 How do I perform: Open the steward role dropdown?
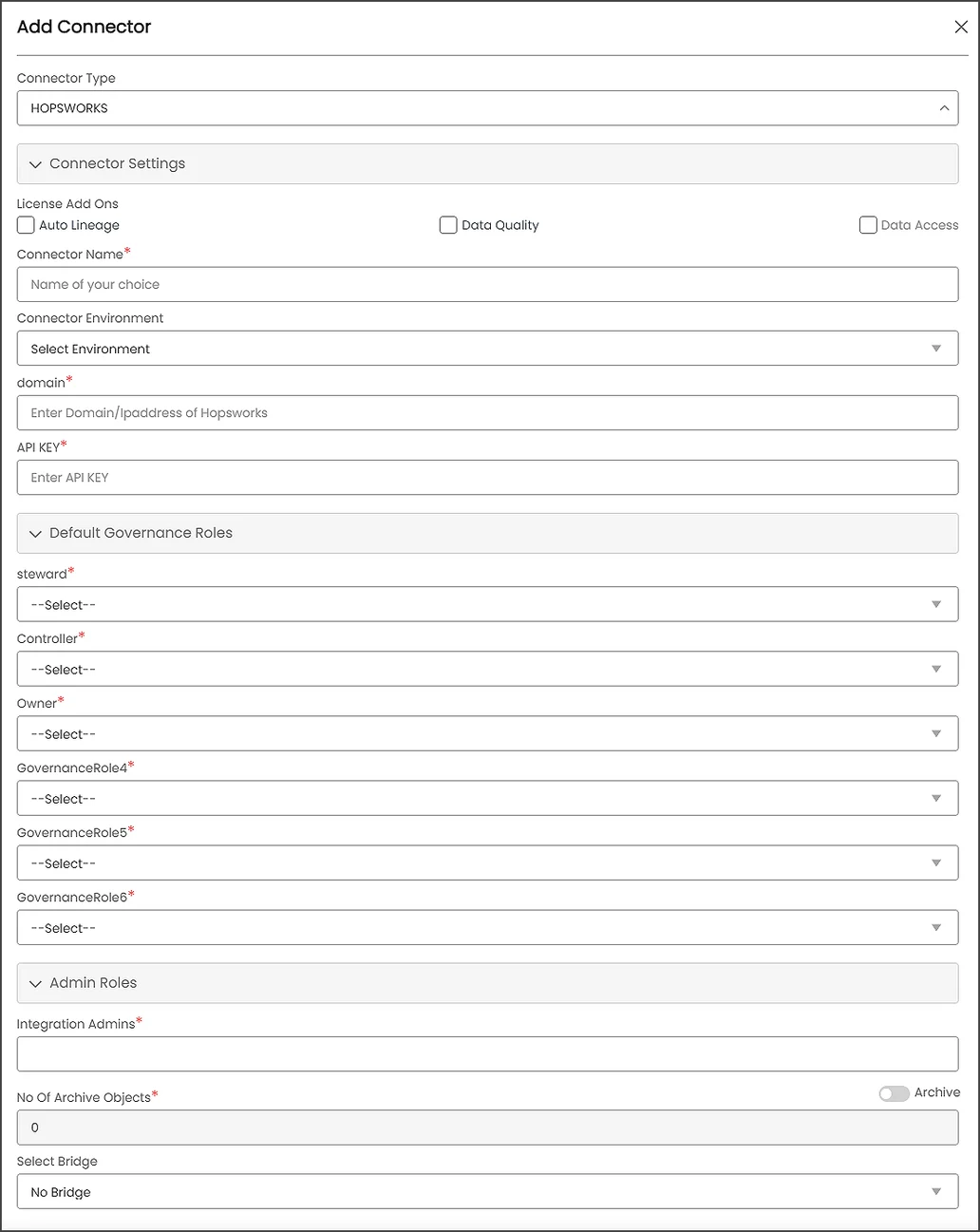tap(487, 605)
